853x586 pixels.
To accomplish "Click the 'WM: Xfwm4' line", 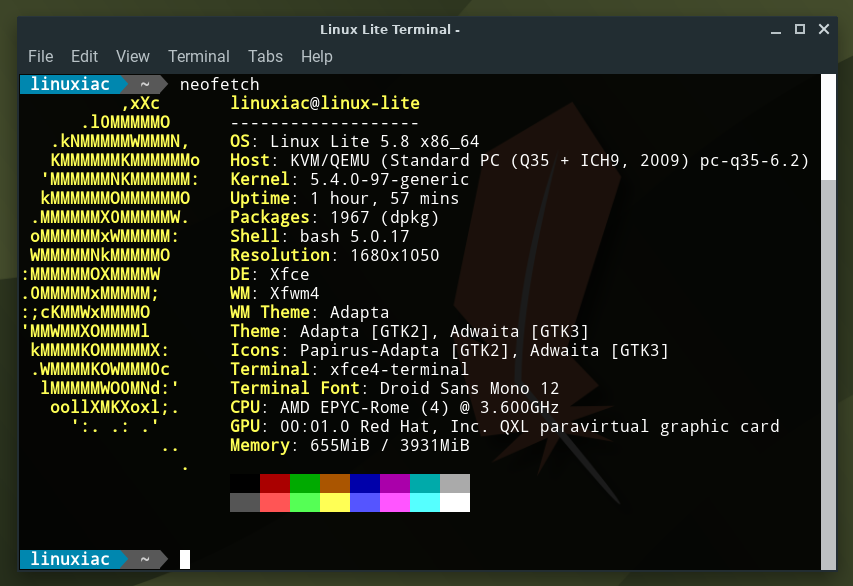I will pyautogui.click(x=274, y=293).
